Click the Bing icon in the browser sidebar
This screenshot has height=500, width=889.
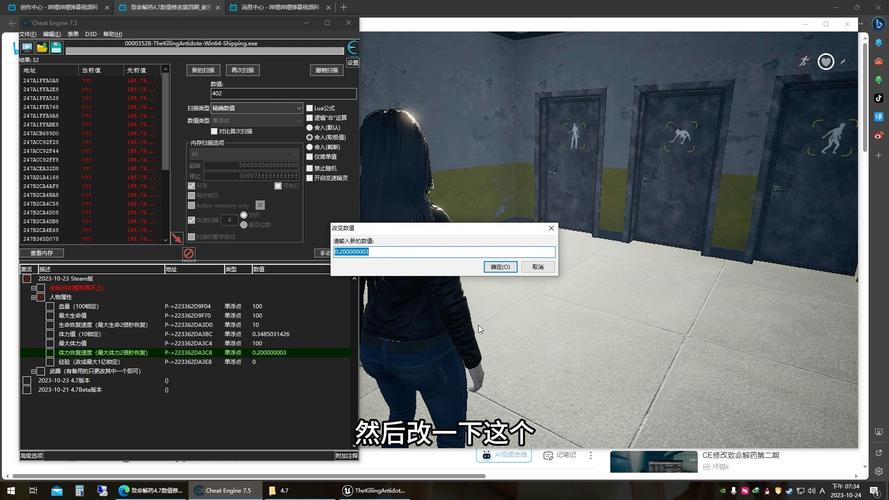tap(879, 24)
